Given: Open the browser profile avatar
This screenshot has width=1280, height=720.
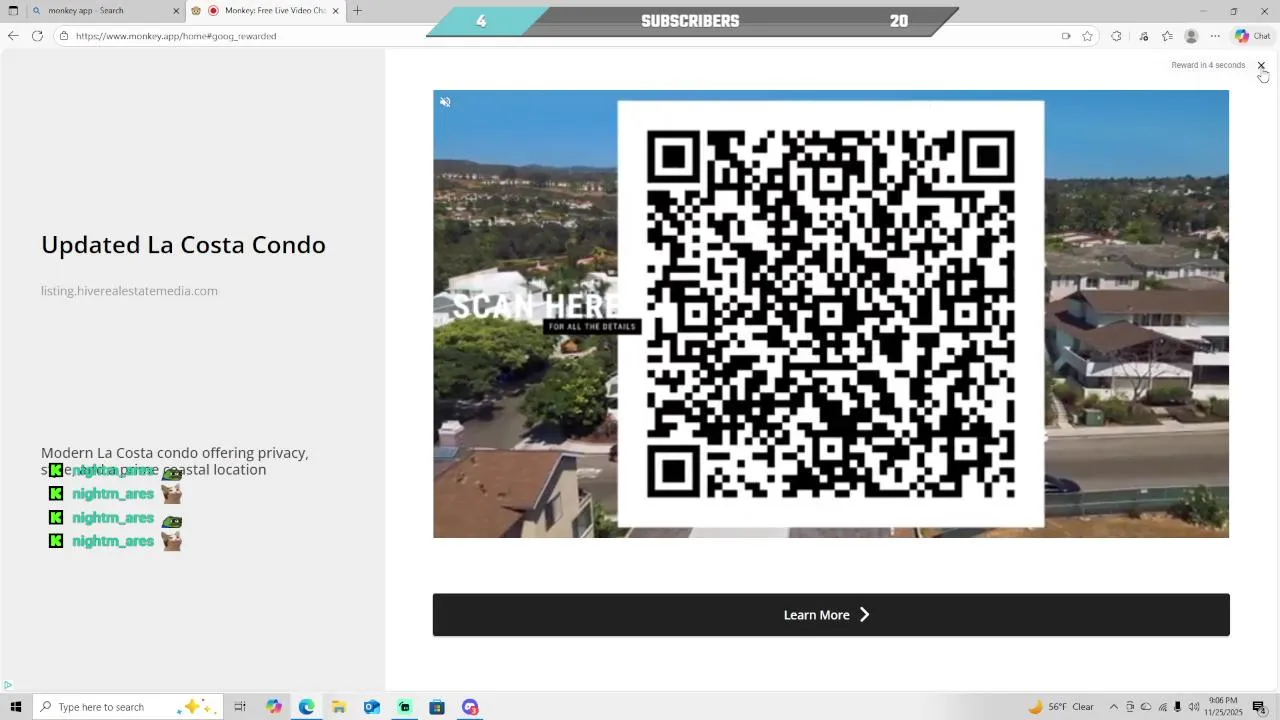Looking at the screenshot, I should (x=1191, y=36).
